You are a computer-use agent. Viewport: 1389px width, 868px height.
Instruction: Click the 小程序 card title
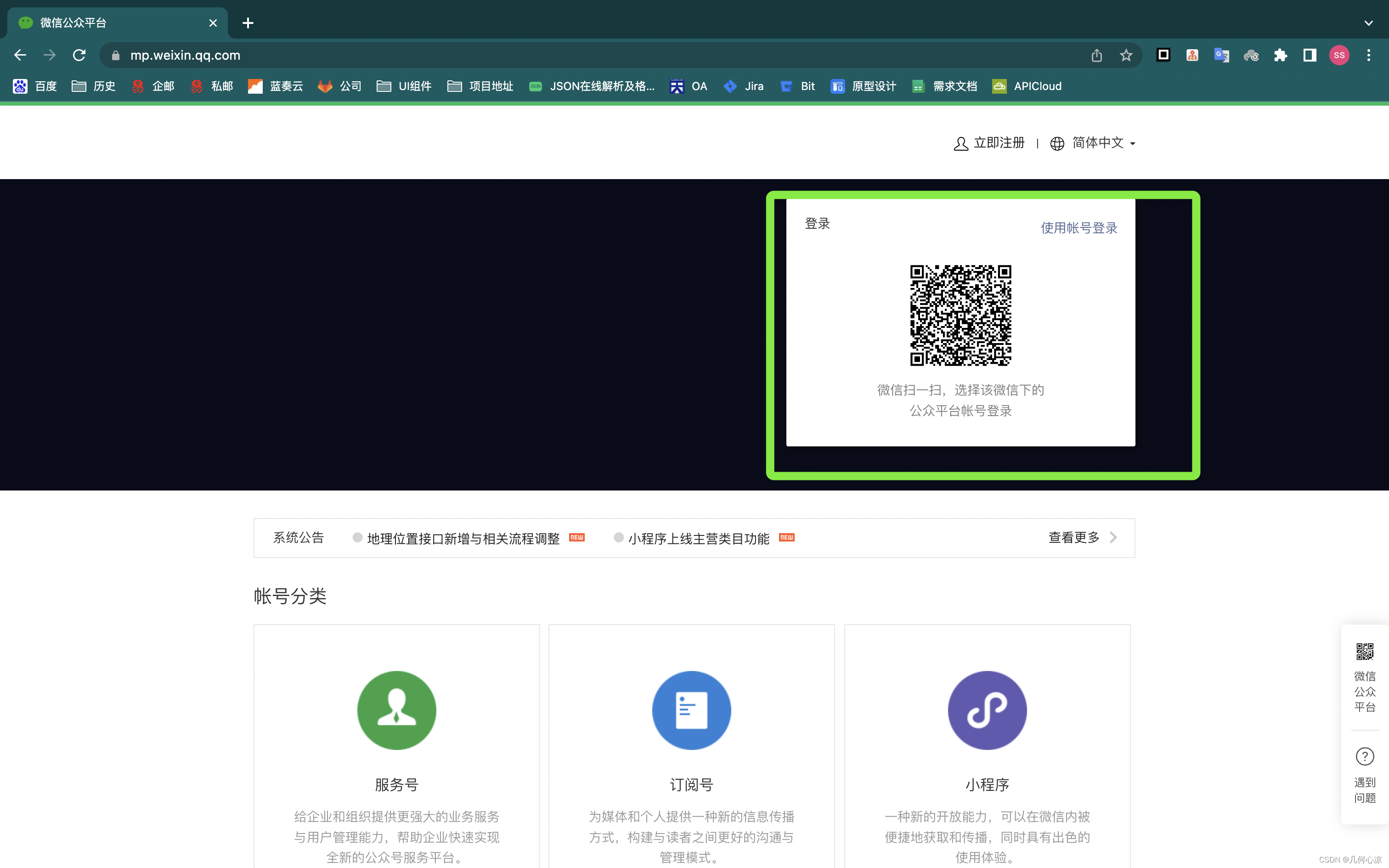click(x=987, y=785)
